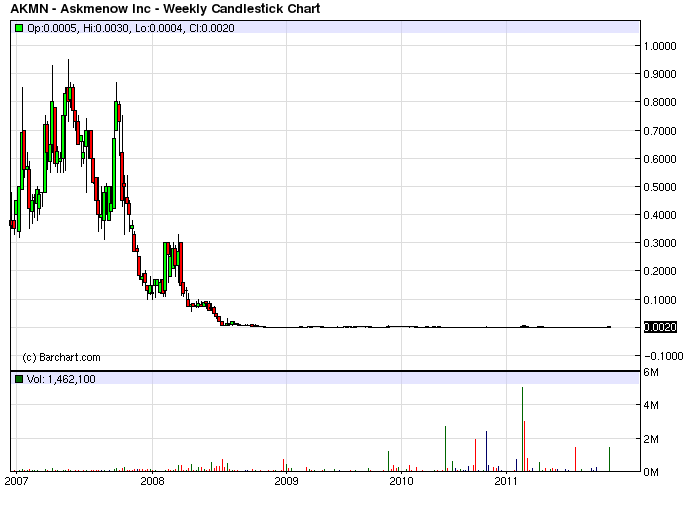
Task: Click the green price legend square
Action: tap(19, 28)
